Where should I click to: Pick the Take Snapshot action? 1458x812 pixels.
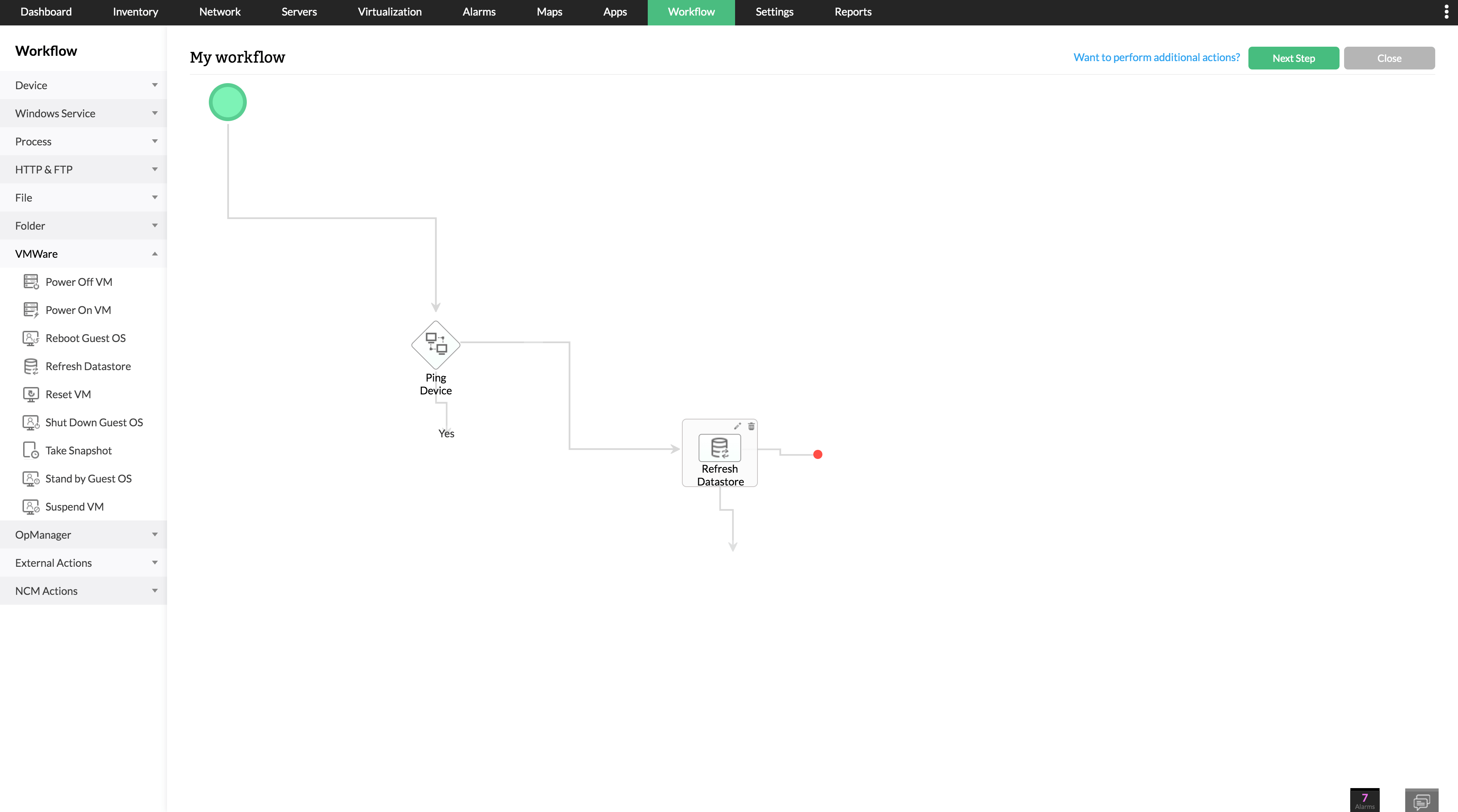(x=79, y=450)
